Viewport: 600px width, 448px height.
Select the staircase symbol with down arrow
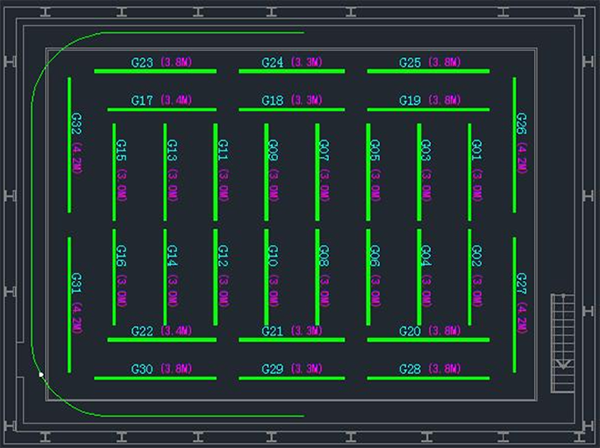click(563, 343)
